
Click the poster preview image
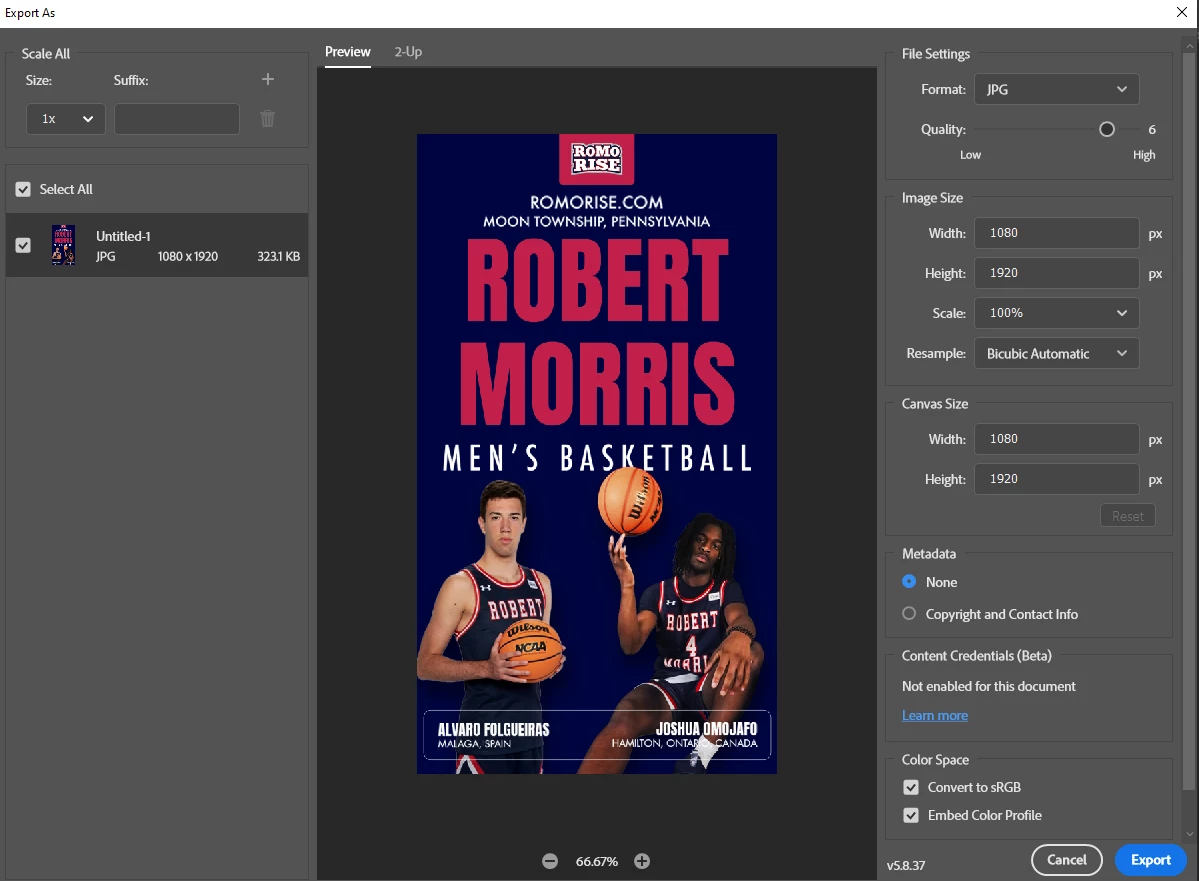596,454
